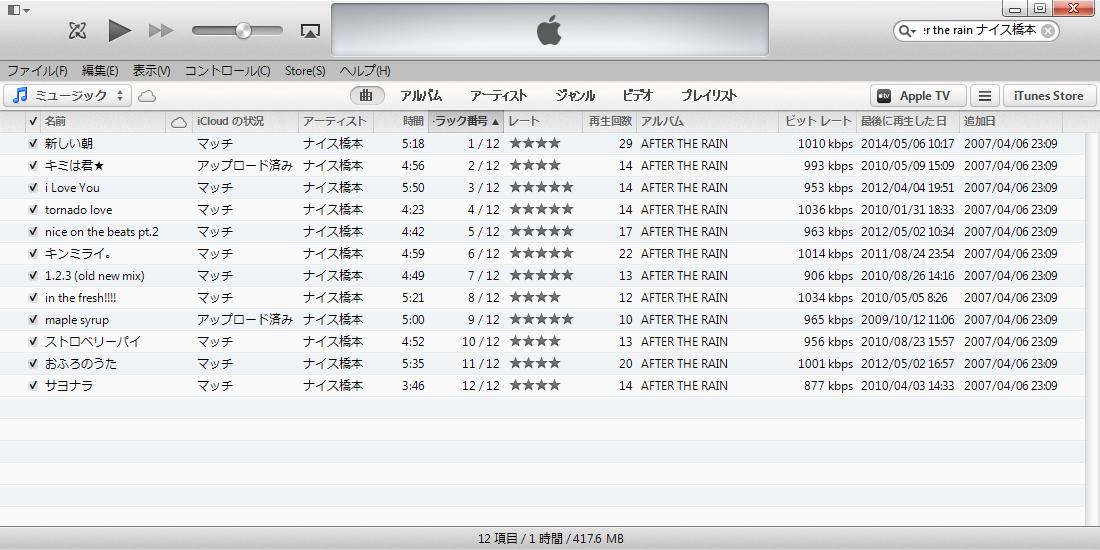Click the shuffle/Genius icon near playback controls
The image size is (1100, 550).
click(77, 30)
